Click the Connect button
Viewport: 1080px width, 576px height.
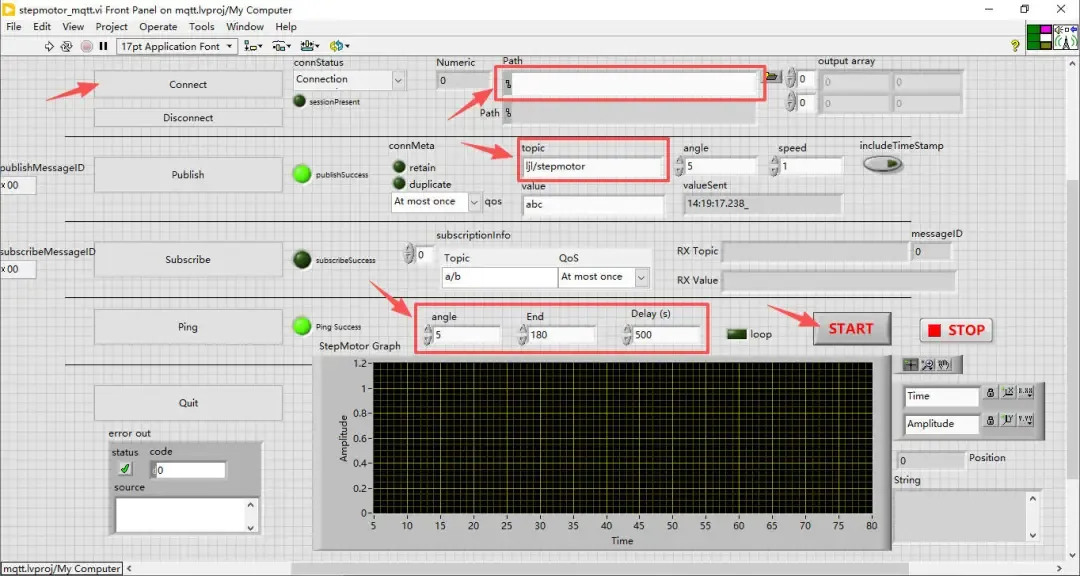pyautogui.click(x=188, y=84)
